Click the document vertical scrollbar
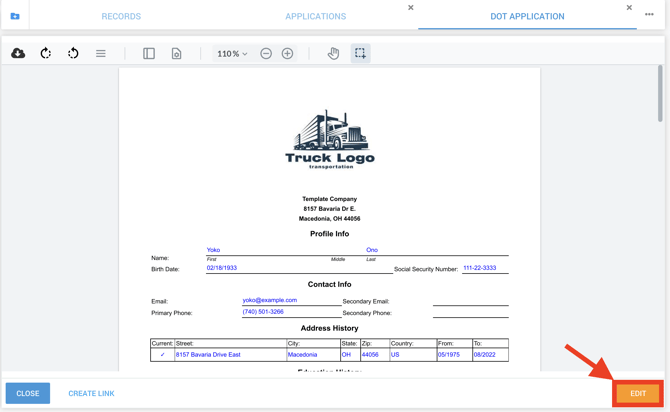670x412 pixels. [x=660, y=95]
